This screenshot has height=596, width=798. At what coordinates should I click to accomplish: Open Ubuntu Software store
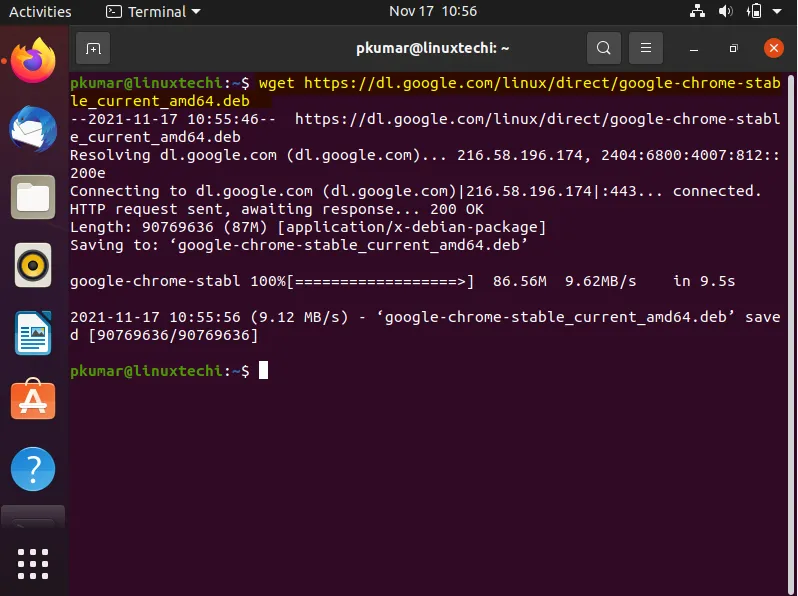33,400
